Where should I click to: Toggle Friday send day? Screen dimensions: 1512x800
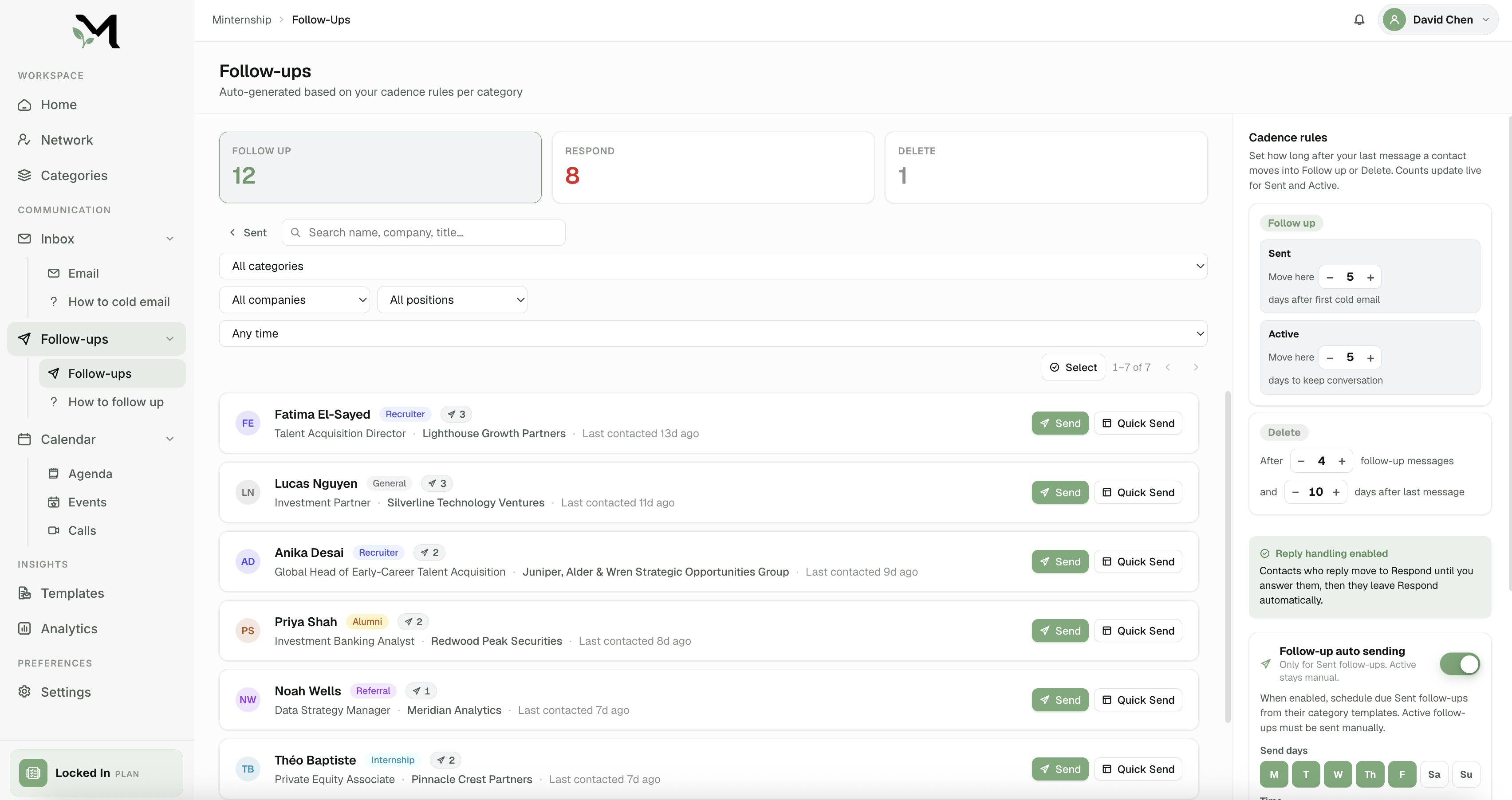(1402, 774)
